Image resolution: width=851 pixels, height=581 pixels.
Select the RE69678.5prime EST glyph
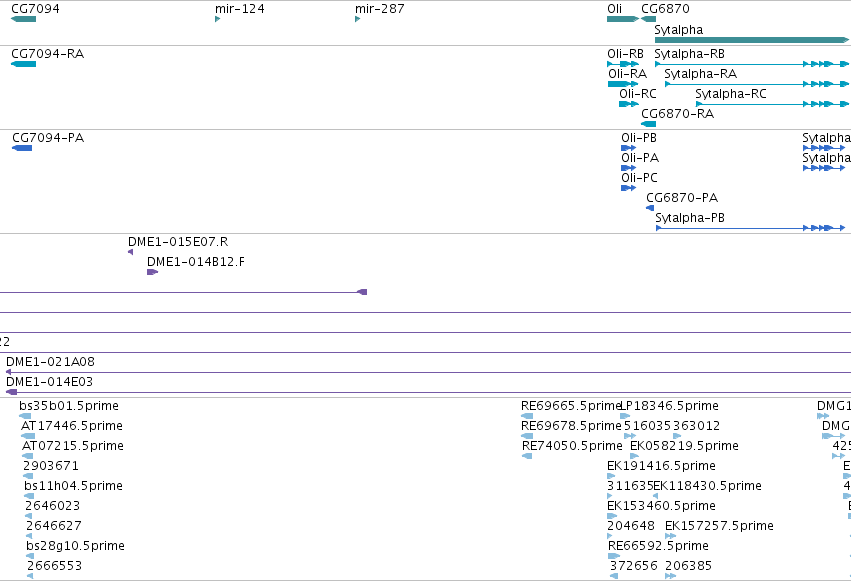(527, 436)
